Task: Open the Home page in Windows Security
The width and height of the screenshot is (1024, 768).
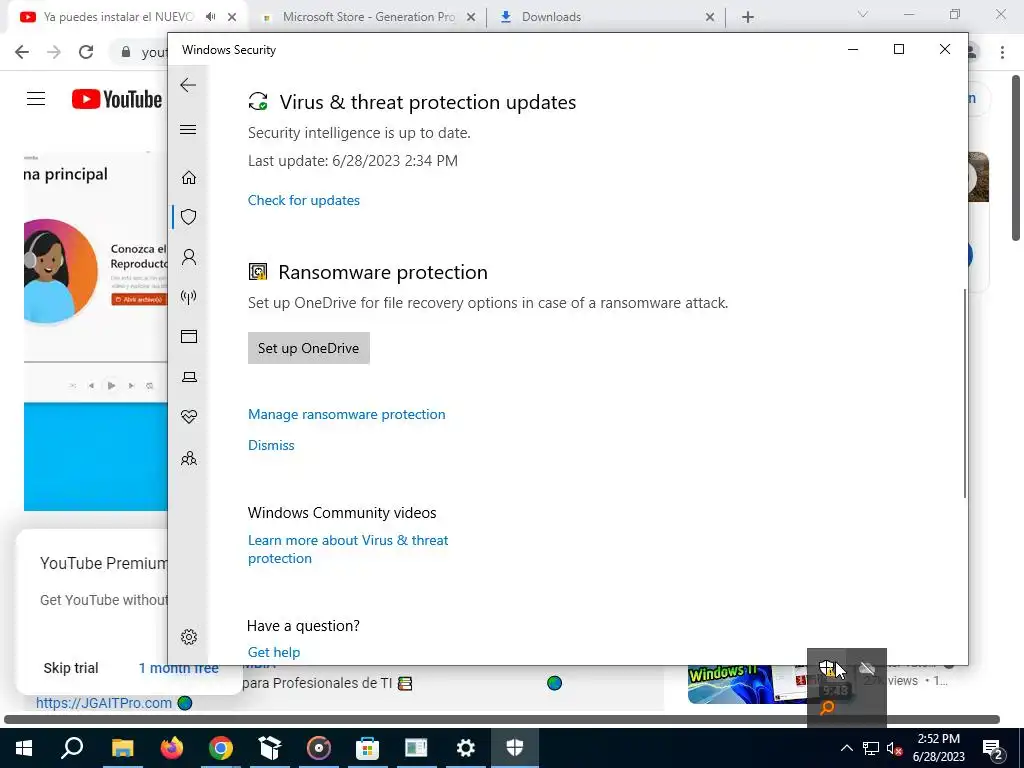Action: click(x=189, y=177)
